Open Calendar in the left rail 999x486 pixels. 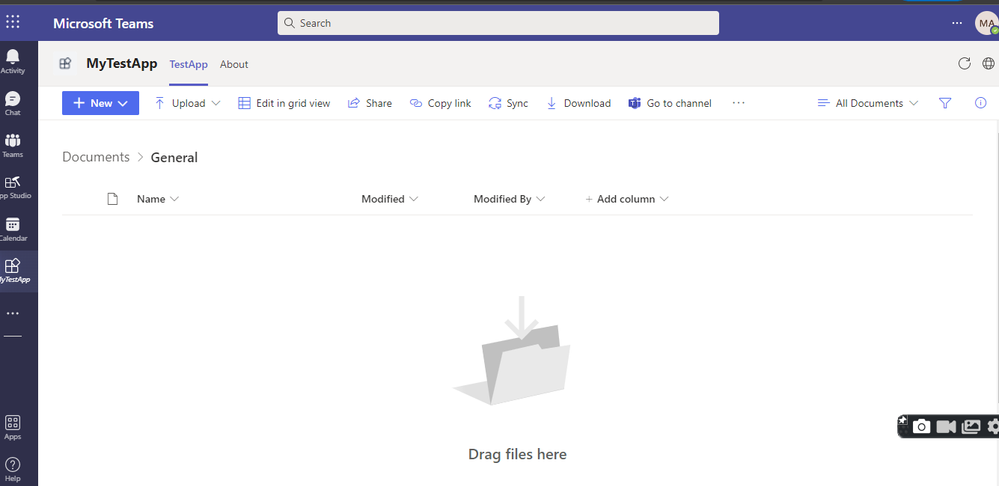[13, 229]
